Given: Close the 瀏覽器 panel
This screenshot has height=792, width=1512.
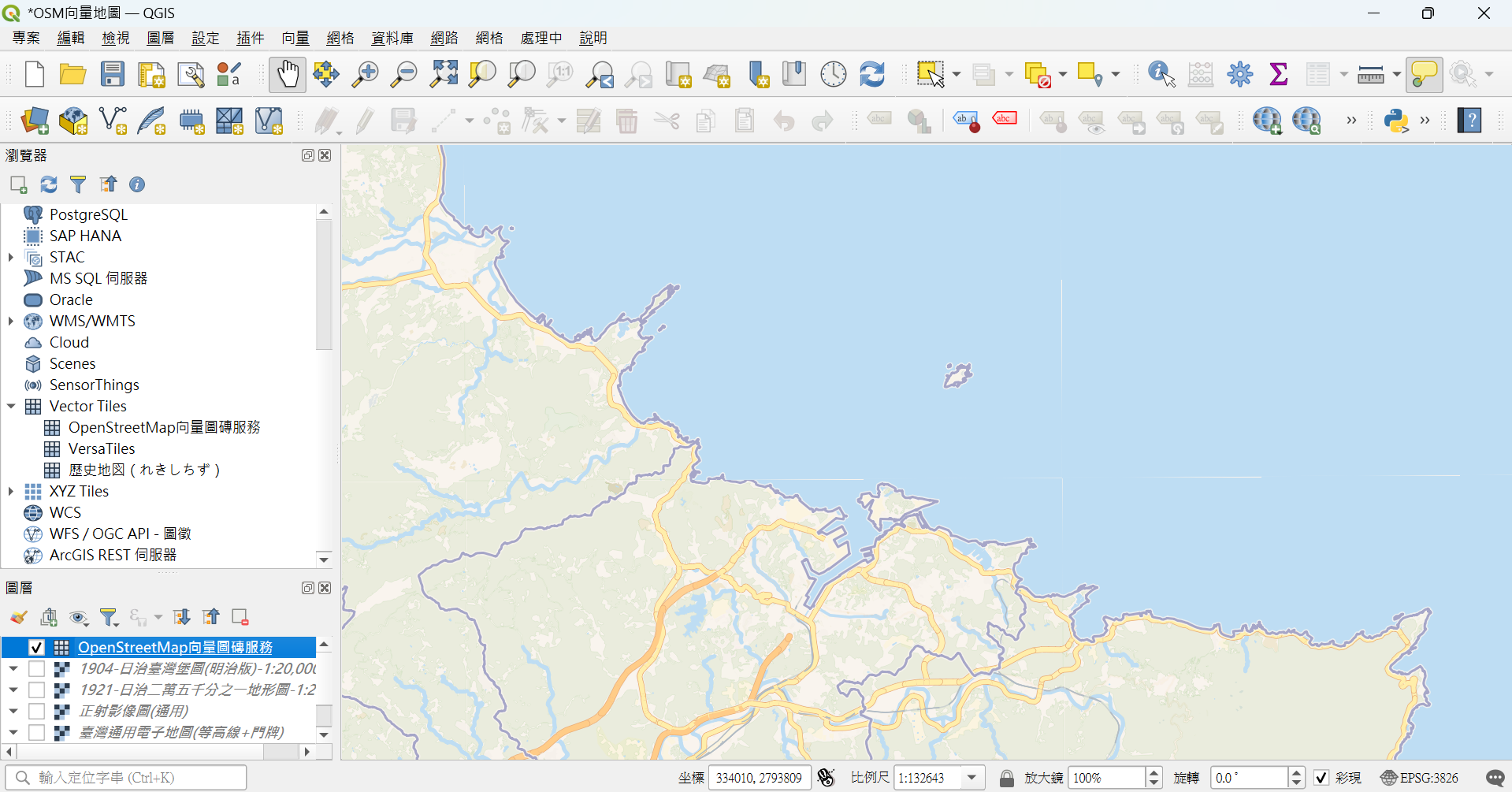Looking at the screenshot, I should coord(325,155).
